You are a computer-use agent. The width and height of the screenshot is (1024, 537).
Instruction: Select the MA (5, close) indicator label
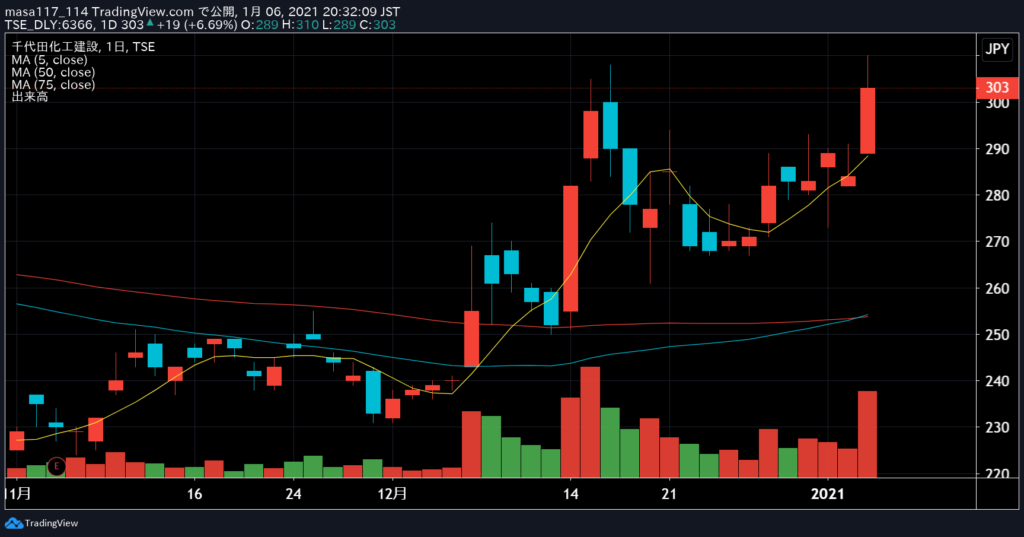click(49, 59)
